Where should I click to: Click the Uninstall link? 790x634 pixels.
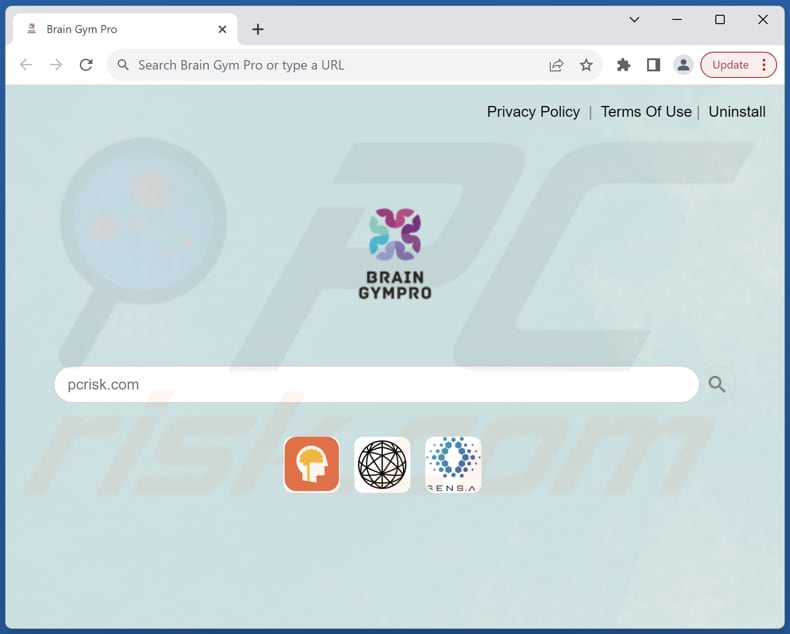pos(737,112)
